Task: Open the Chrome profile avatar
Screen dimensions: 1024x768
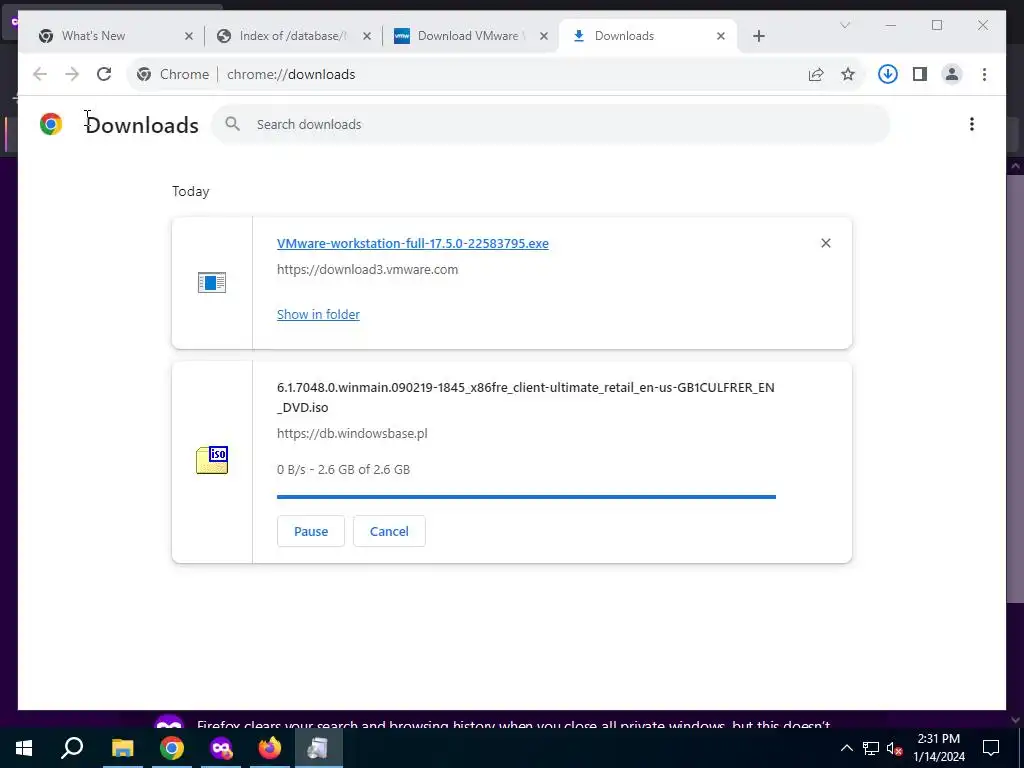Action: click(952, 74)
